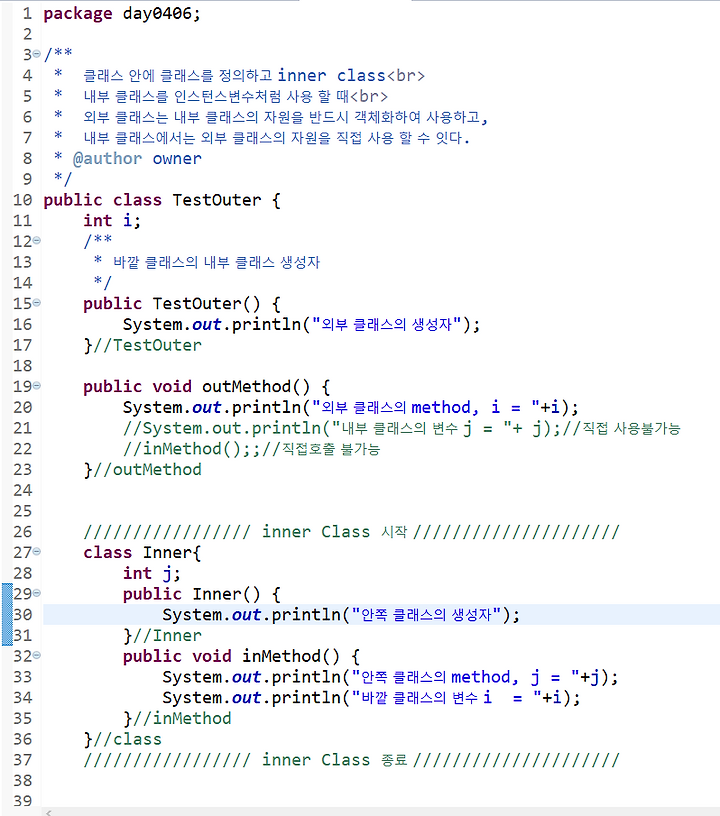The width and height of the screenshot is (720, 816).
Task: Click the '}//inMethod' closing line
Action: [x=177, y=719]
